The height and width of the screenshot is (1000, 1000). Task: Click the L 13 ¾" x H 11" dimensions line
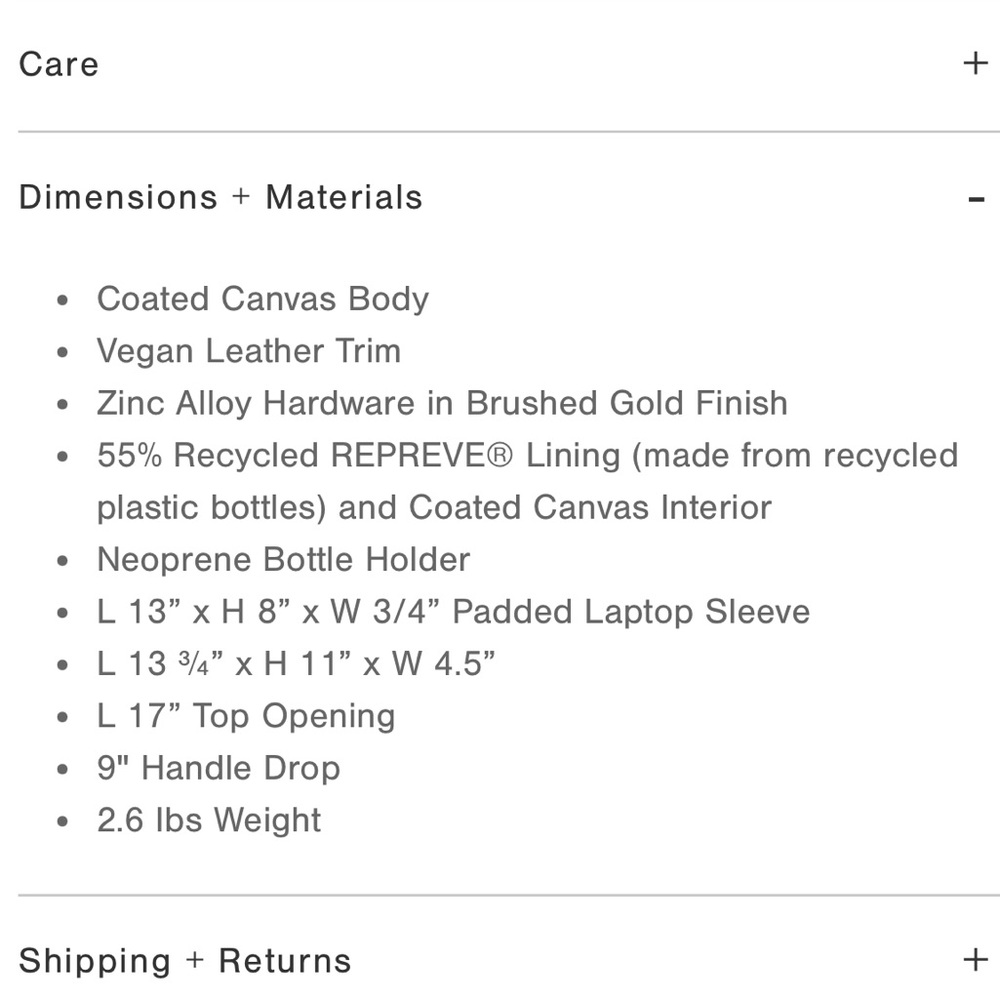296,663
